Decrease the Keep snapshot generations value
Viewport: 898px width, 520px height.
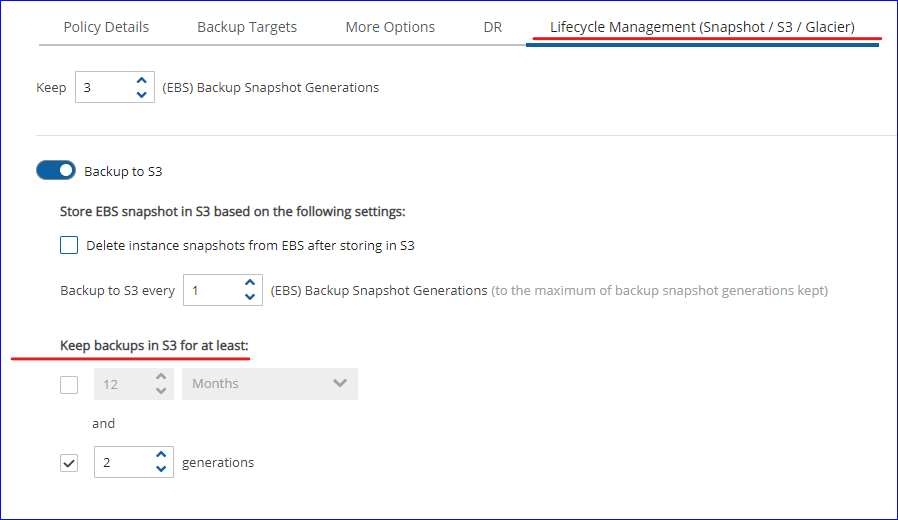141,95
